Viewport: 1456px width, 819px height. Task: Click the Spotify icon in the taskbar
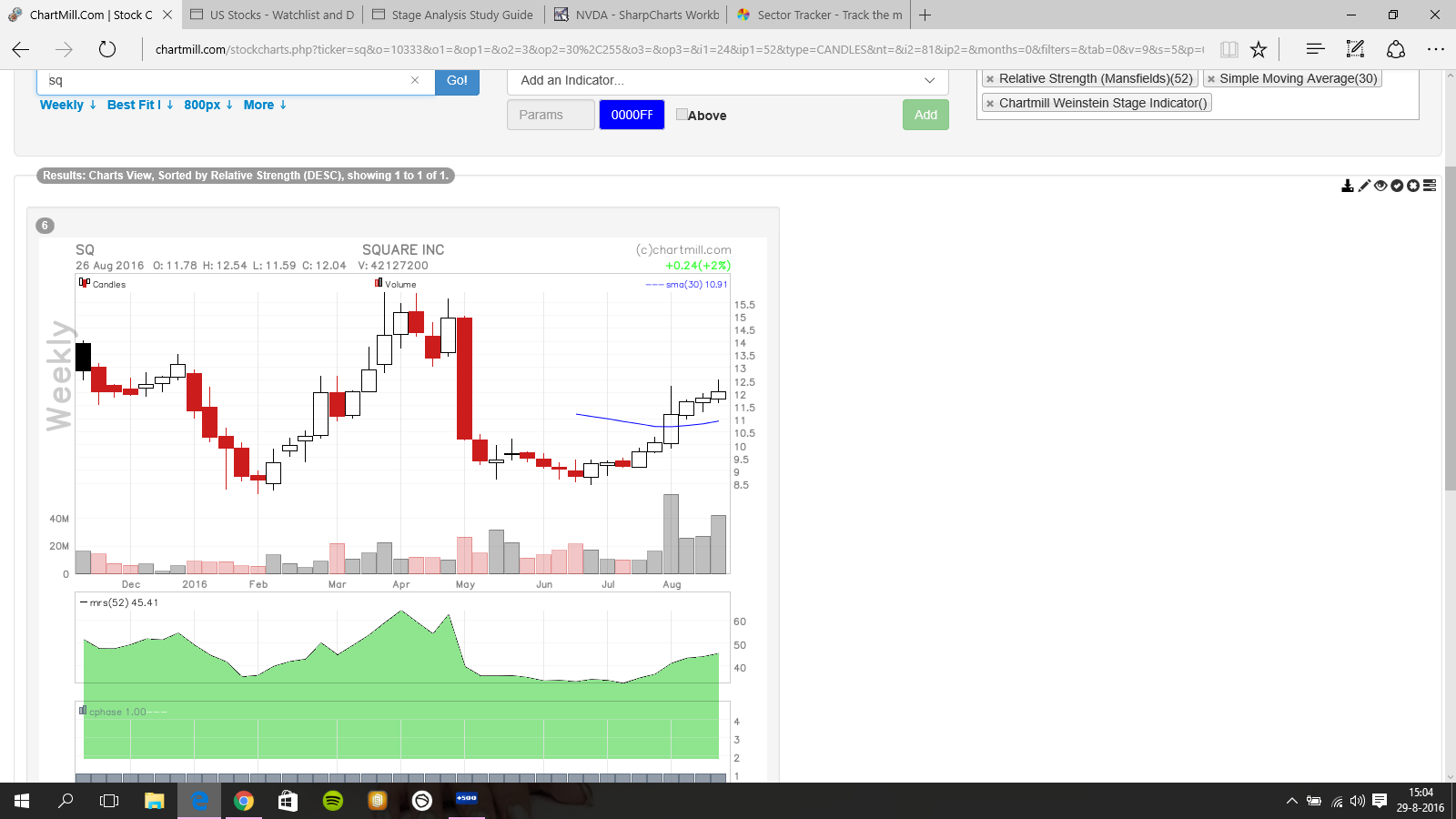333,801
